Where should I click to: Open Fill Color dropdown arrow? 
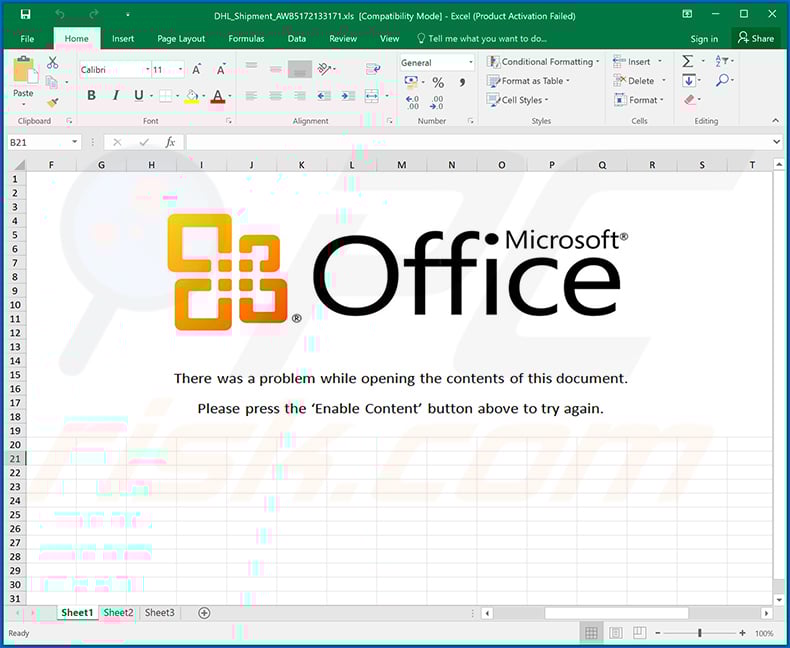coord(204,96)
